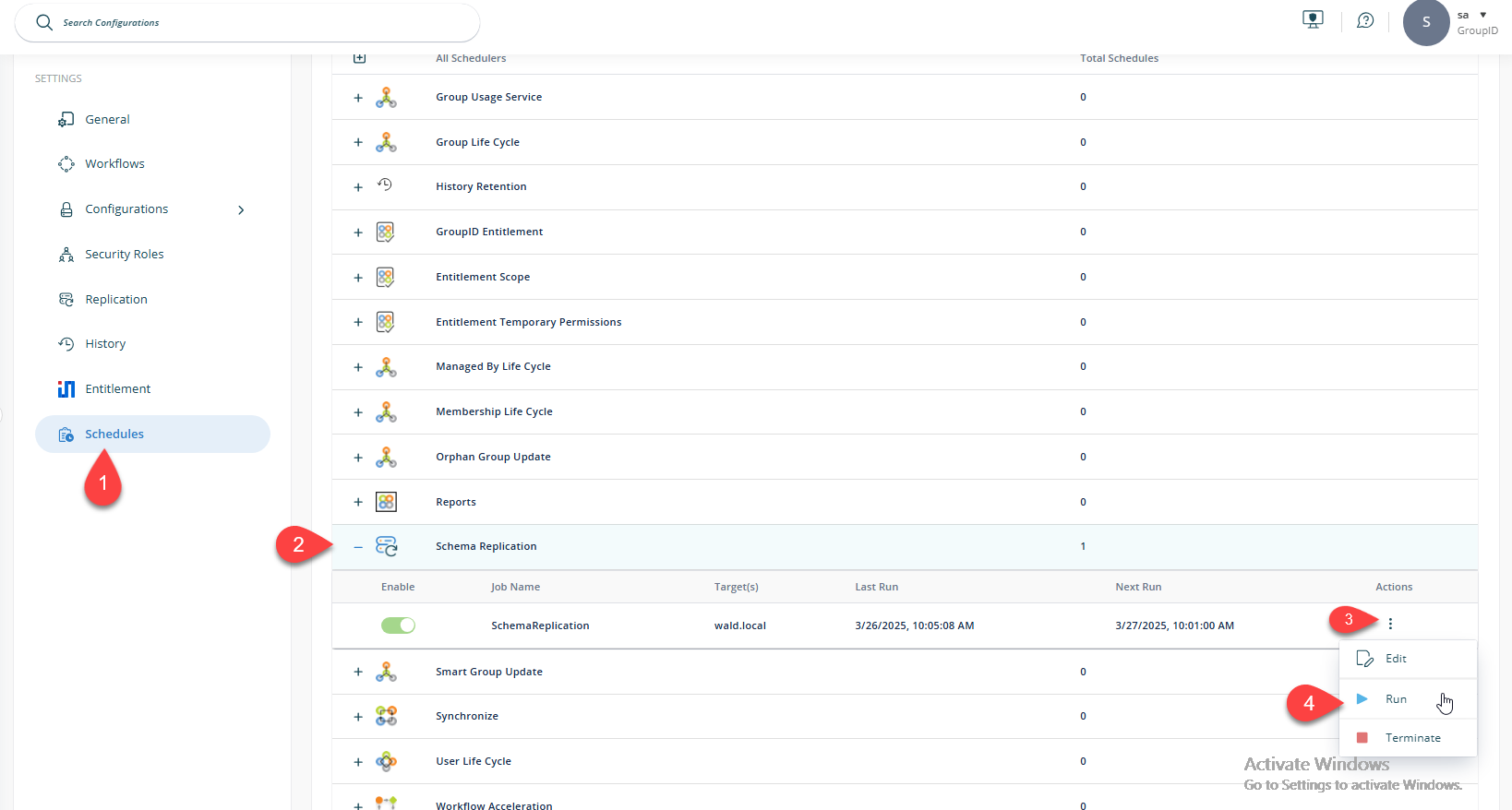
Task: Open the sa user dropdown arrow
Action: coord(1483,15)
